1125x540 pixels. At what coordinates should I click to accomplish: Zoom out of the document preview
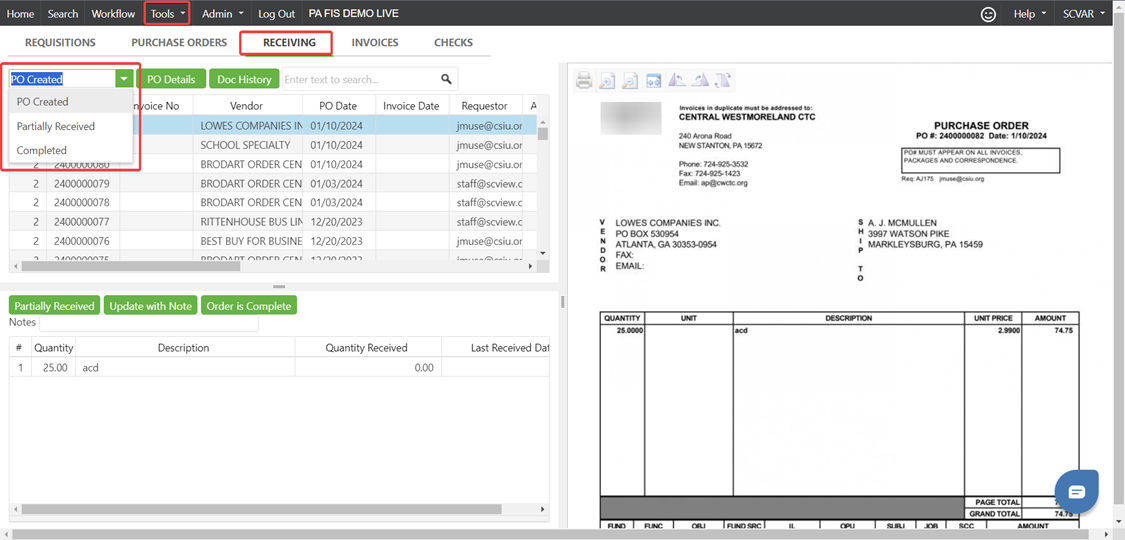630,81
